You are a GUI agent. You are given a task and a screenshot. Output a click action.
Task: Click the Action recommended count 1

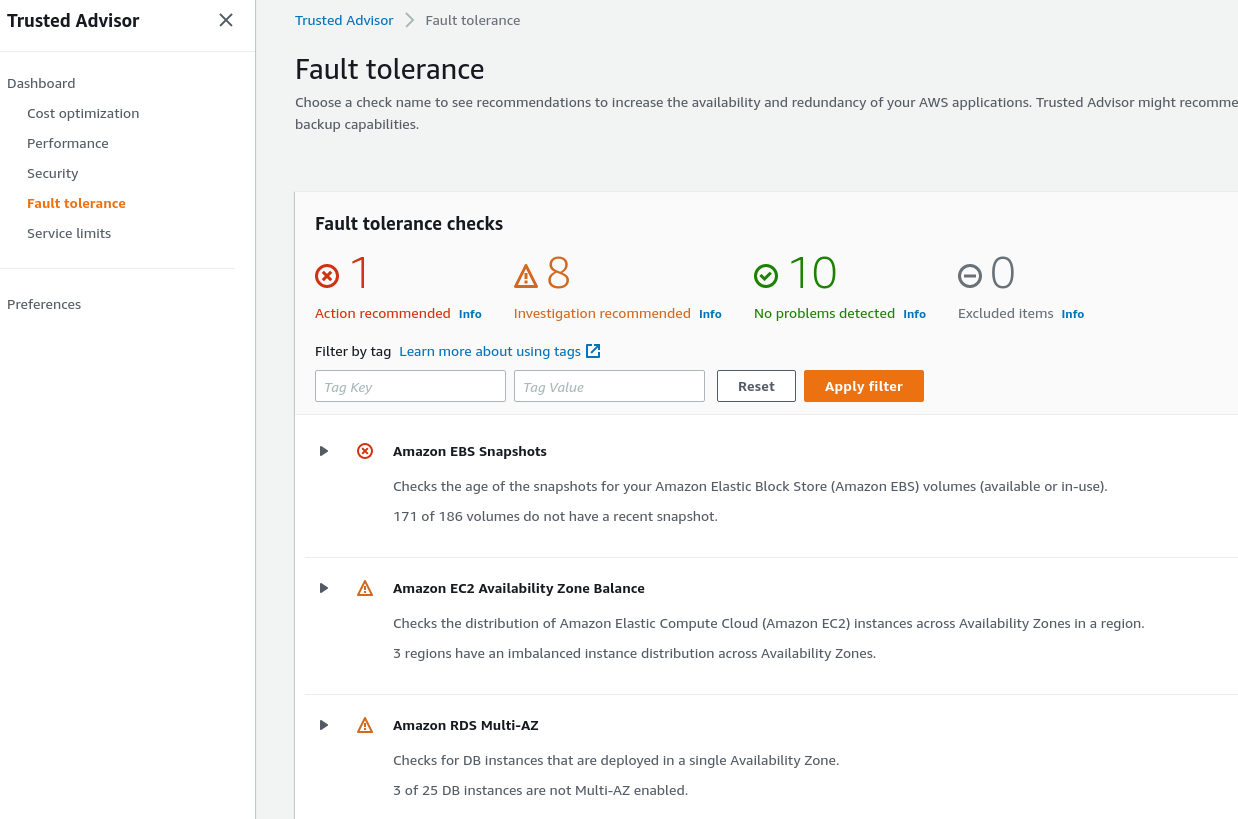tap(359, 273)
